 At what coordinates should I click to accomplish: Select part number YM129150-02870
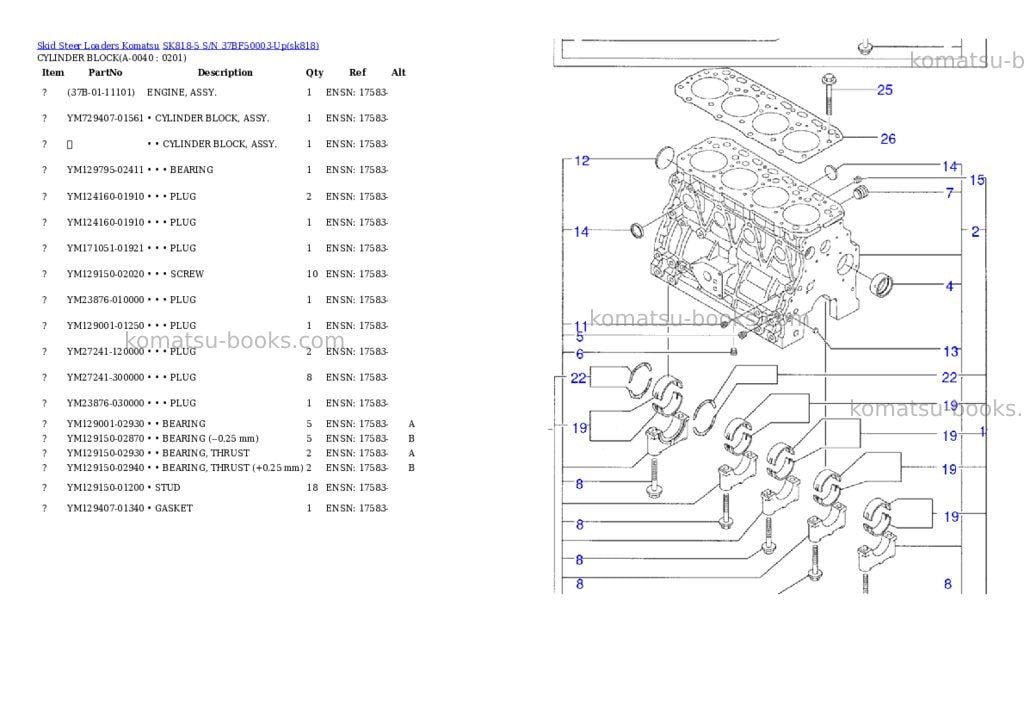pos(105,438)
